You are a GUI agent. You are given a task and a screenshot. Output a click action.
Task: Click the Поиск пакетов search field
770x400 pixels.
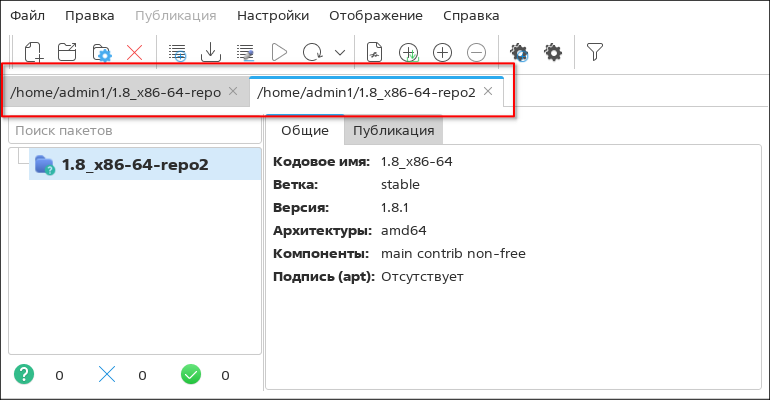pos(134,130)
